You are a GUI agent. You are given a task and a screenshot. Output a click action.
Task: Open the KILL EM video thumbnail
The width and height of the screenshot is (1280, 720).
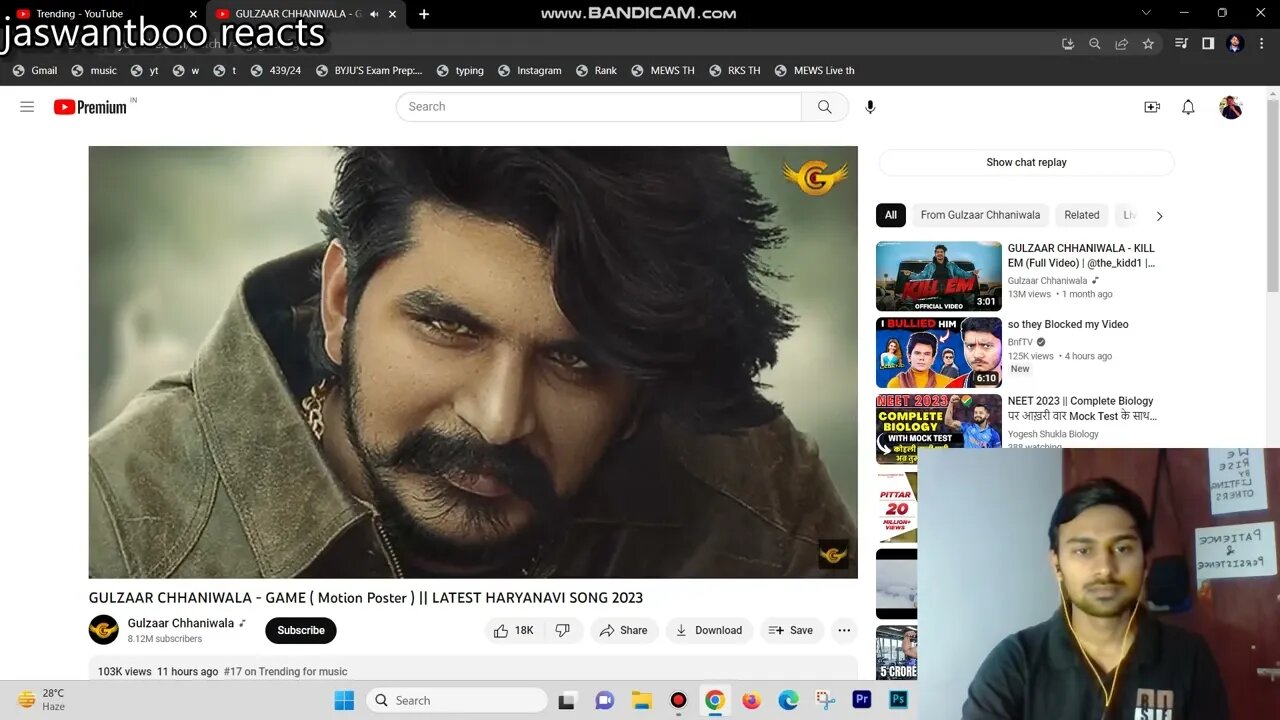tap(939, 276)
